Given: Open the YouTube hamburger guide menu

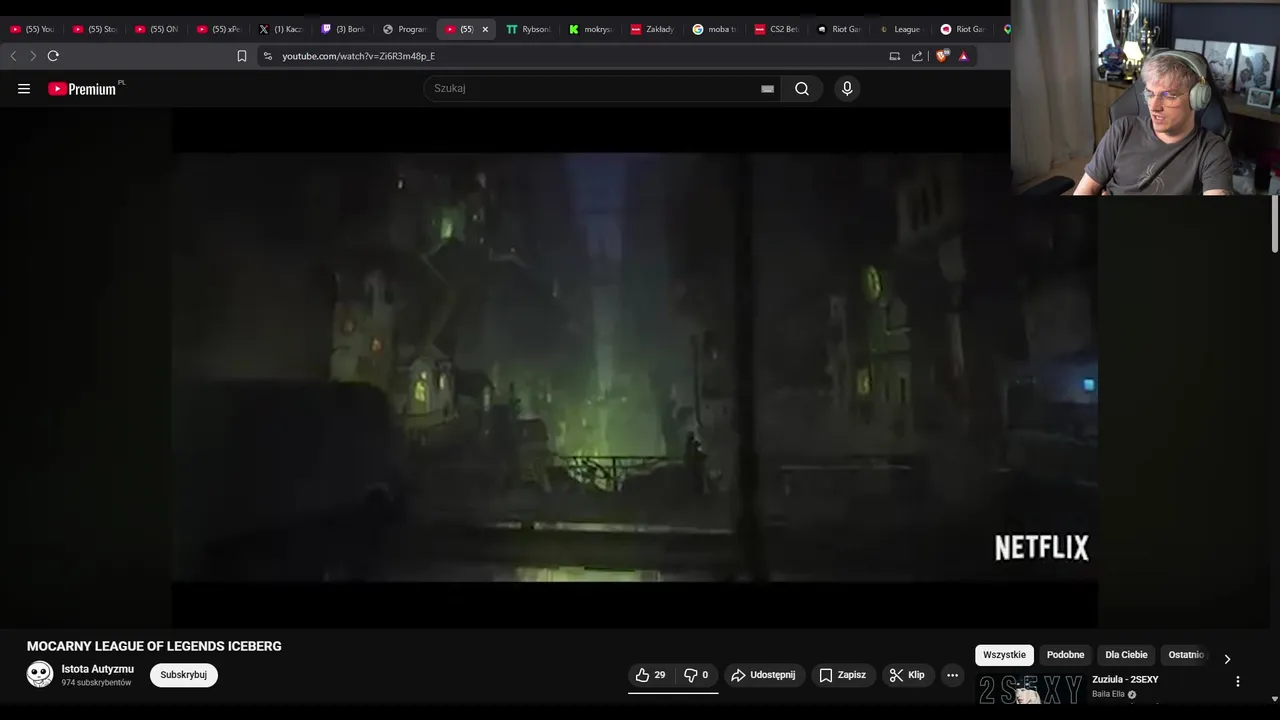Looking at the screenshot, I should [24, 88].
